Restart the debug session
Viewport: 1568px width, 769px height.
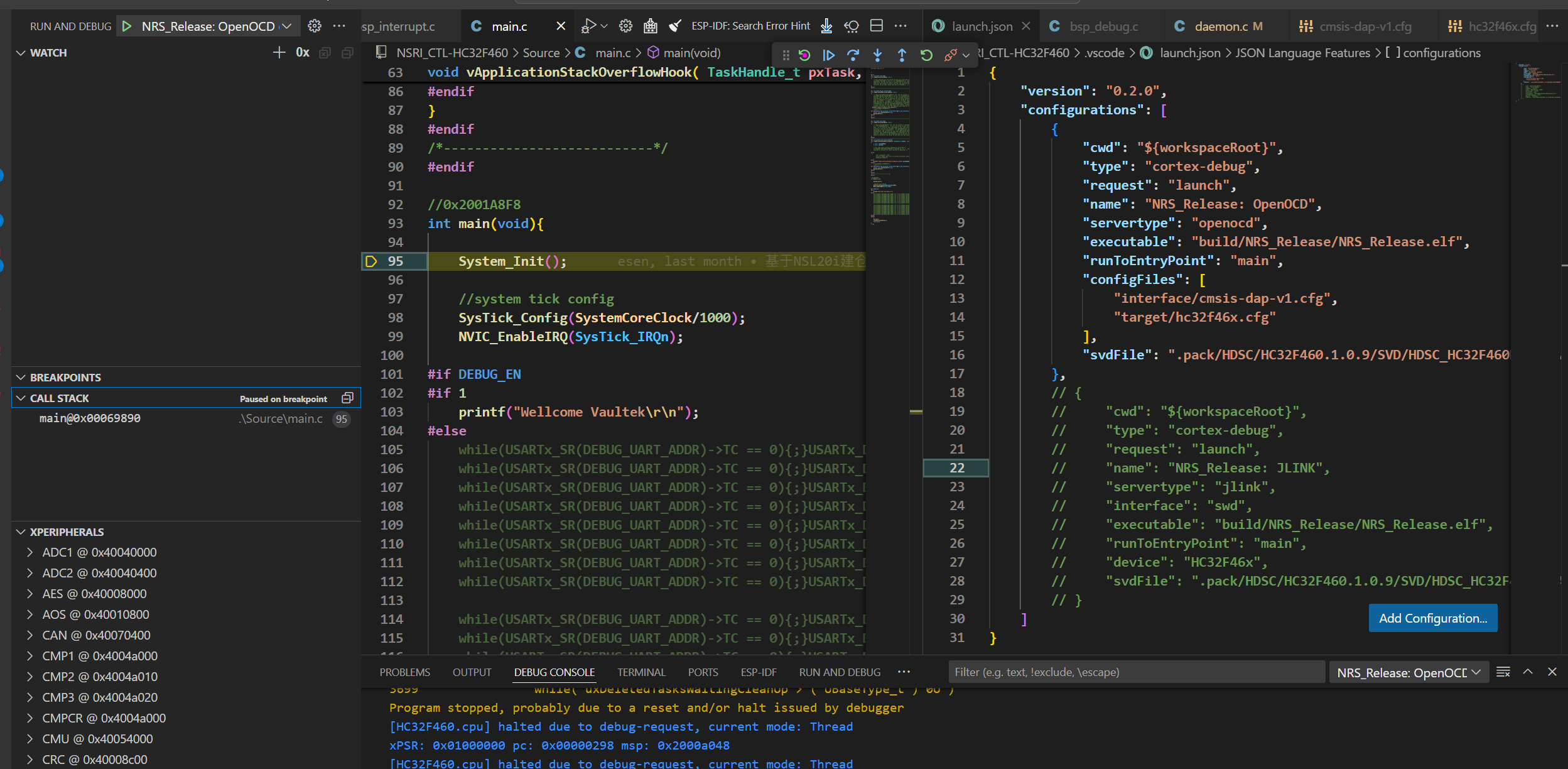click(926, 55)
